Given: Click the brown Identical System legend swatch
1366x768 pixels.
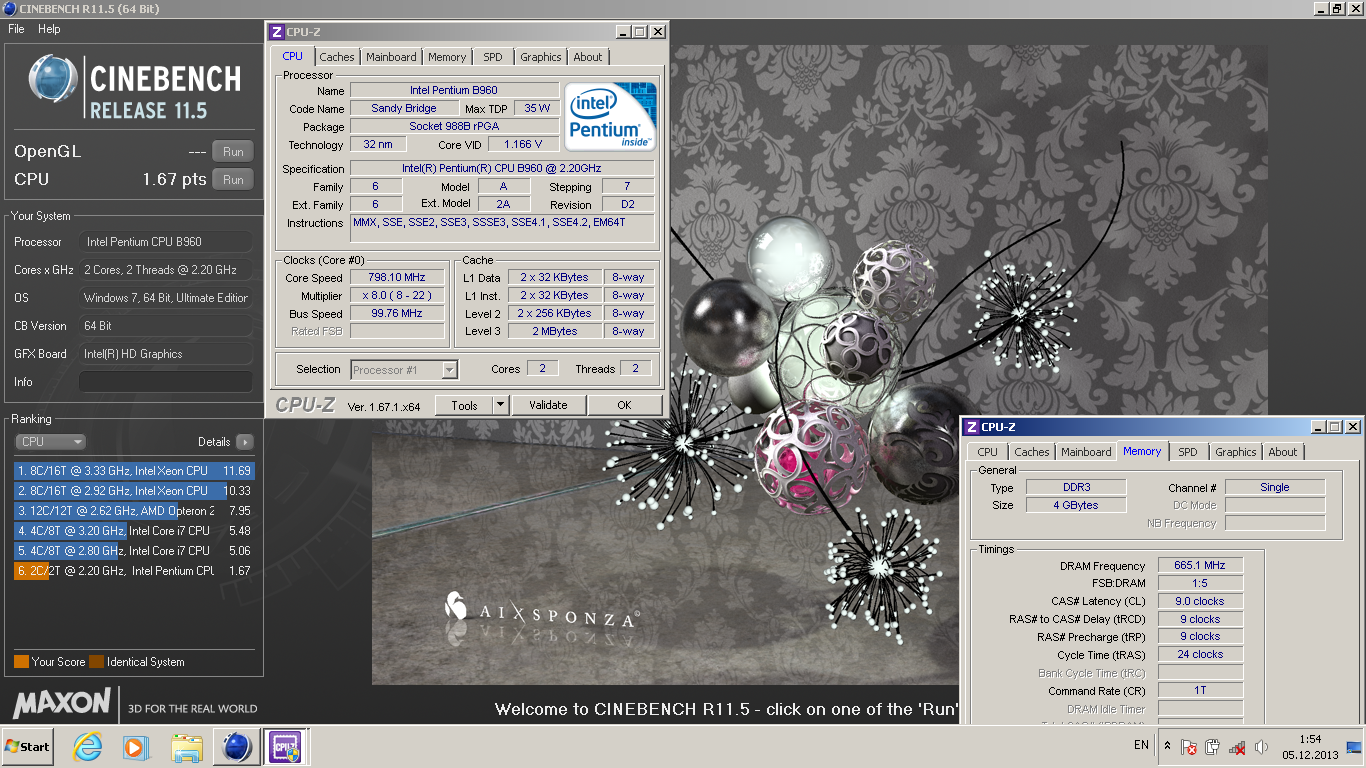Looking at the screenshot, I should pyautogui.click(x=96, y=662).
